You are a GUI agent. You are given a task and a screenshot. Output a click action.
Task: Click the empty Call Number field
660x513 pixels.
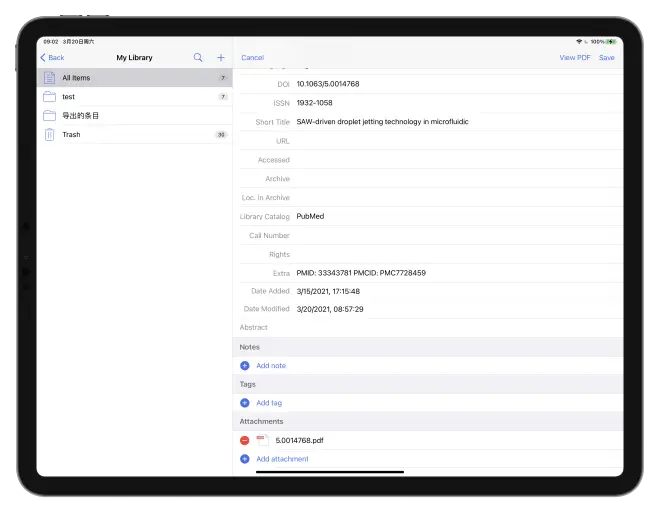459,236
